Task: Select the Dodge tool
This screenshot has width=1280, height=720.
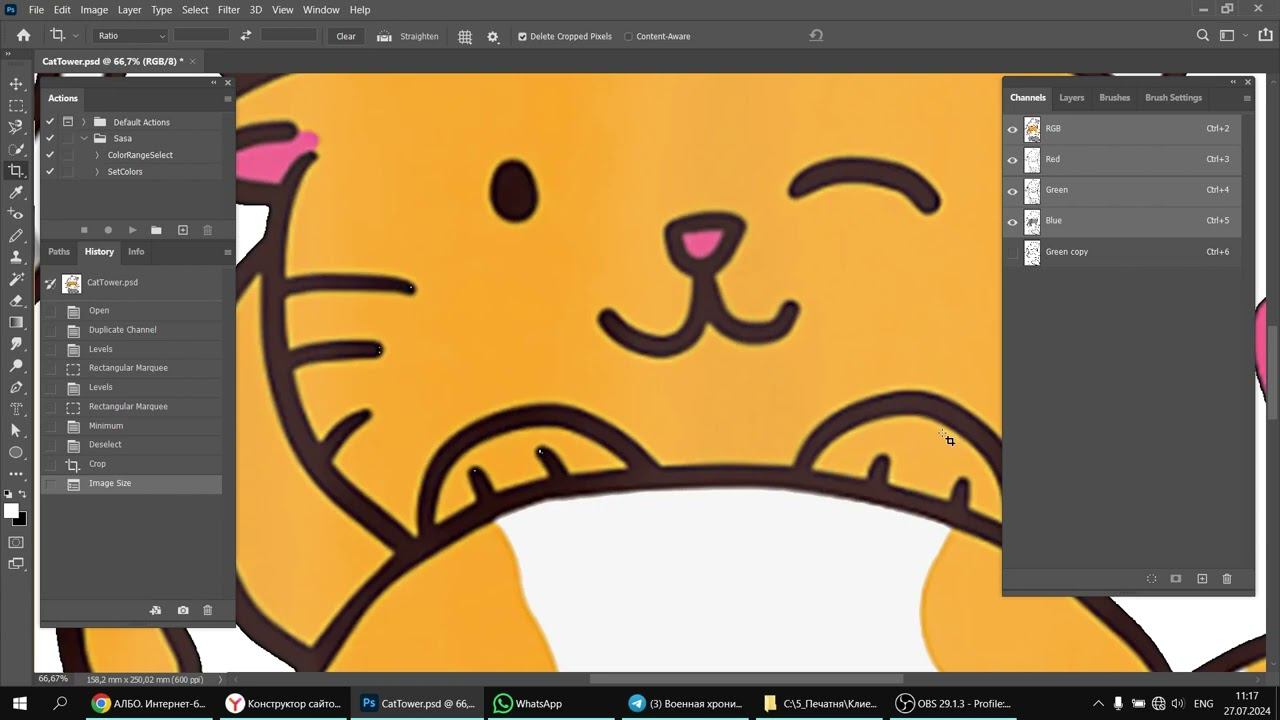Action: tap(16, 365)
